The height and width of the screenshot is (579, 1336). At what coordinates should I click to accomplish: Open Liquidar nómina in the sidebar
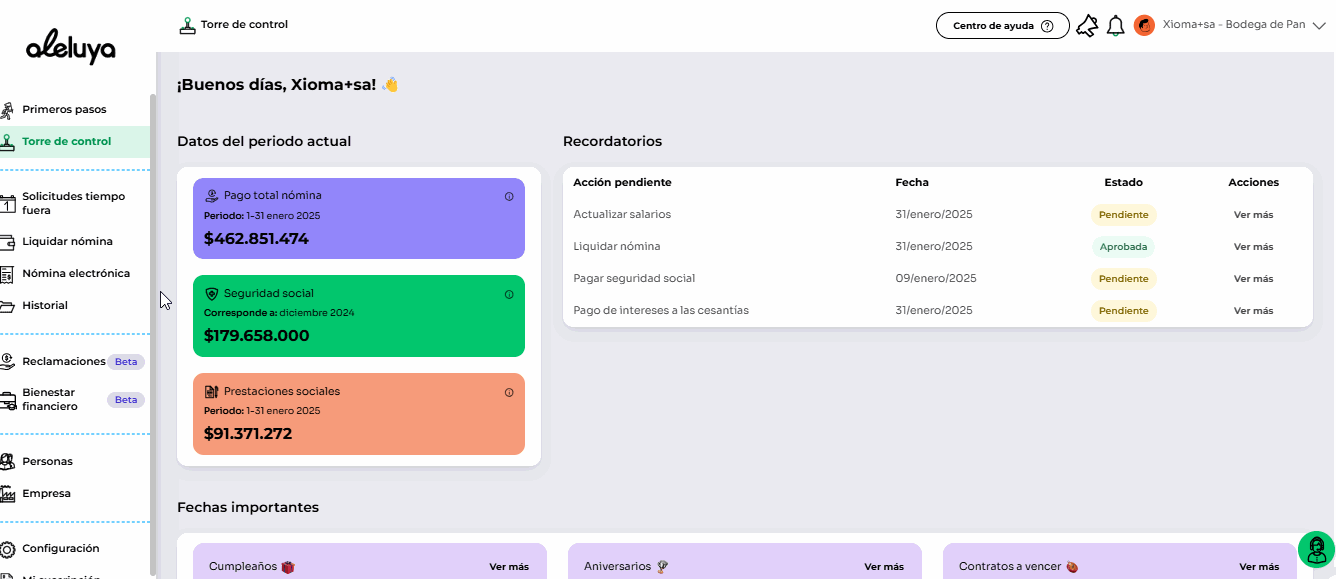[67, 241]
